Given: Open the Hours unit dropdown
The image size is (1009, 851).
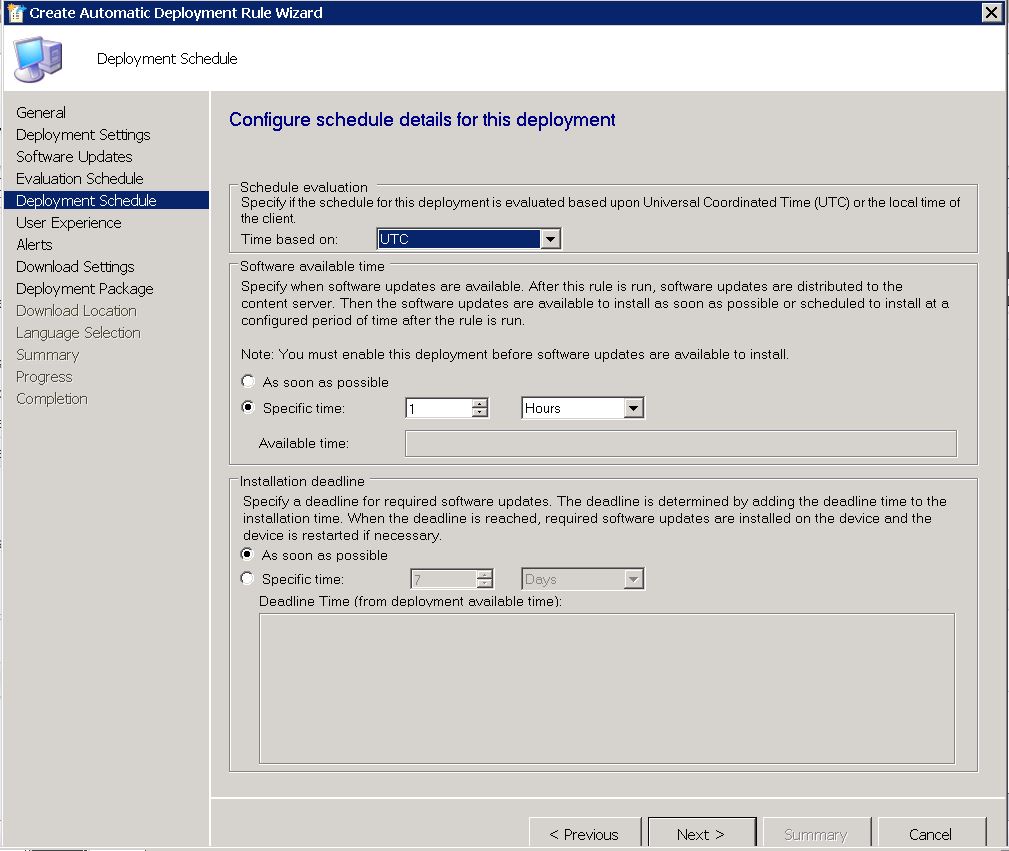Looking at the screenshot, I should [633, 408].
